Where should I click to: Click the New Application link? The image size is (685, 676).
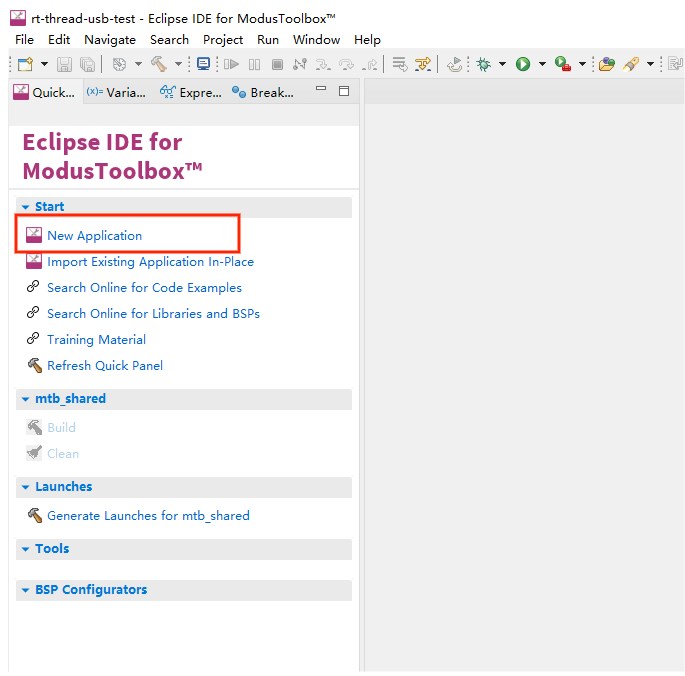(94, 236)
